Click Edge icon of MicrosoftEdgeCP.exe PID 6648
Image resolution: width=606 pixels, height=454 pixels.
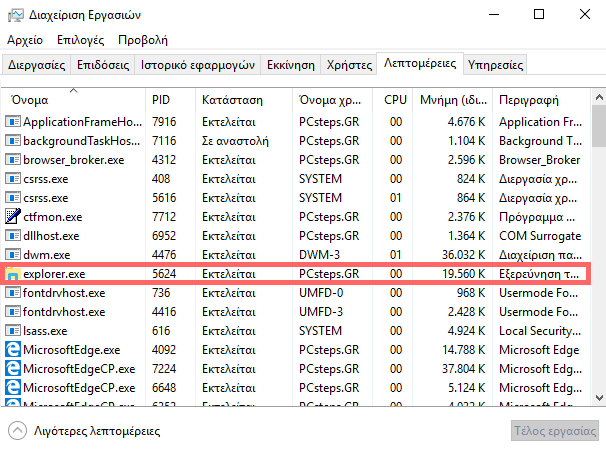(13, 387)
